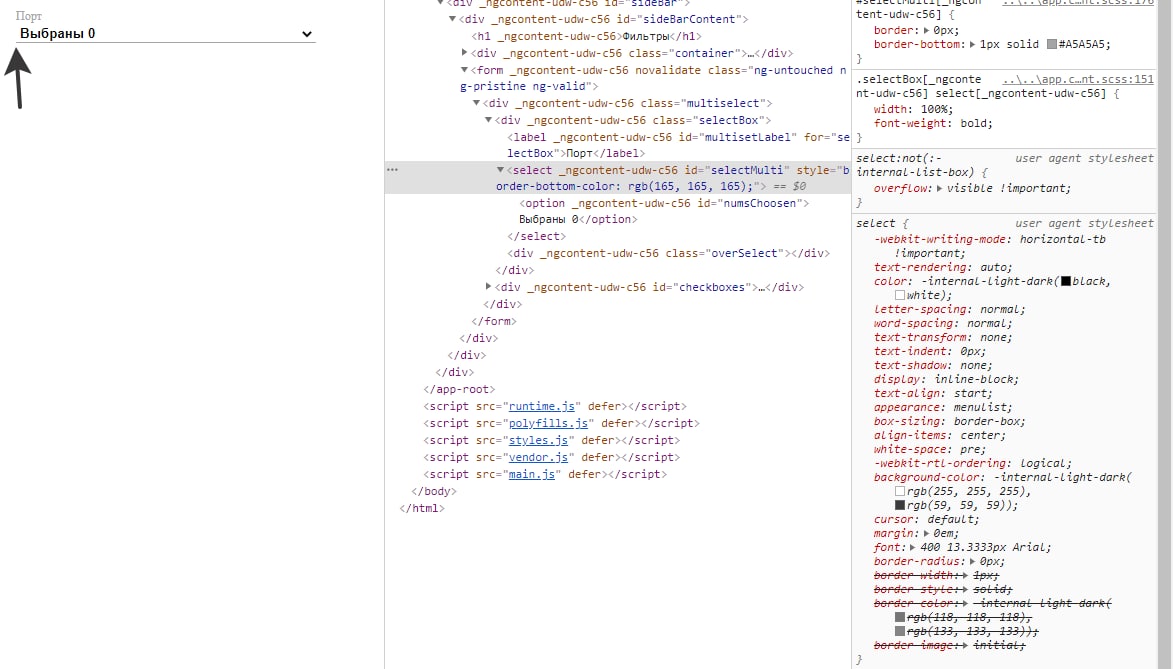The image size is (1173, 669).
Task: Click the rgb(118, 118, 118) border color swatch
Action: [x=900, y=617]
